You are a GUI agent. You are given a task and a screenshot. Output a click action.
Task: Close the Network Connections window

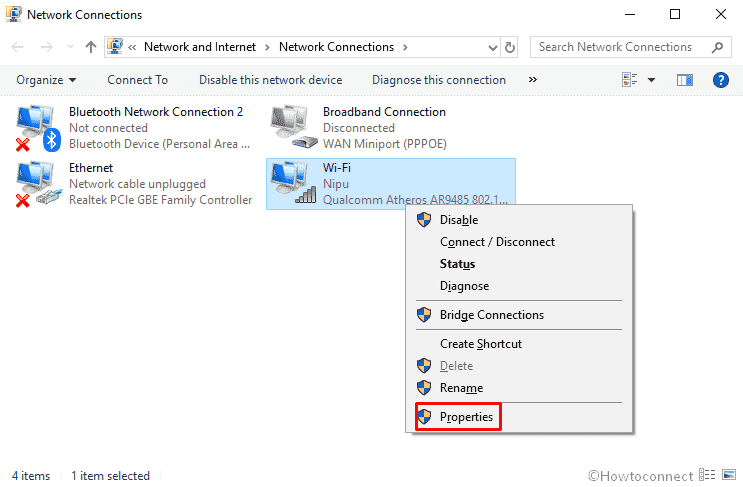[x=721, y=14]
